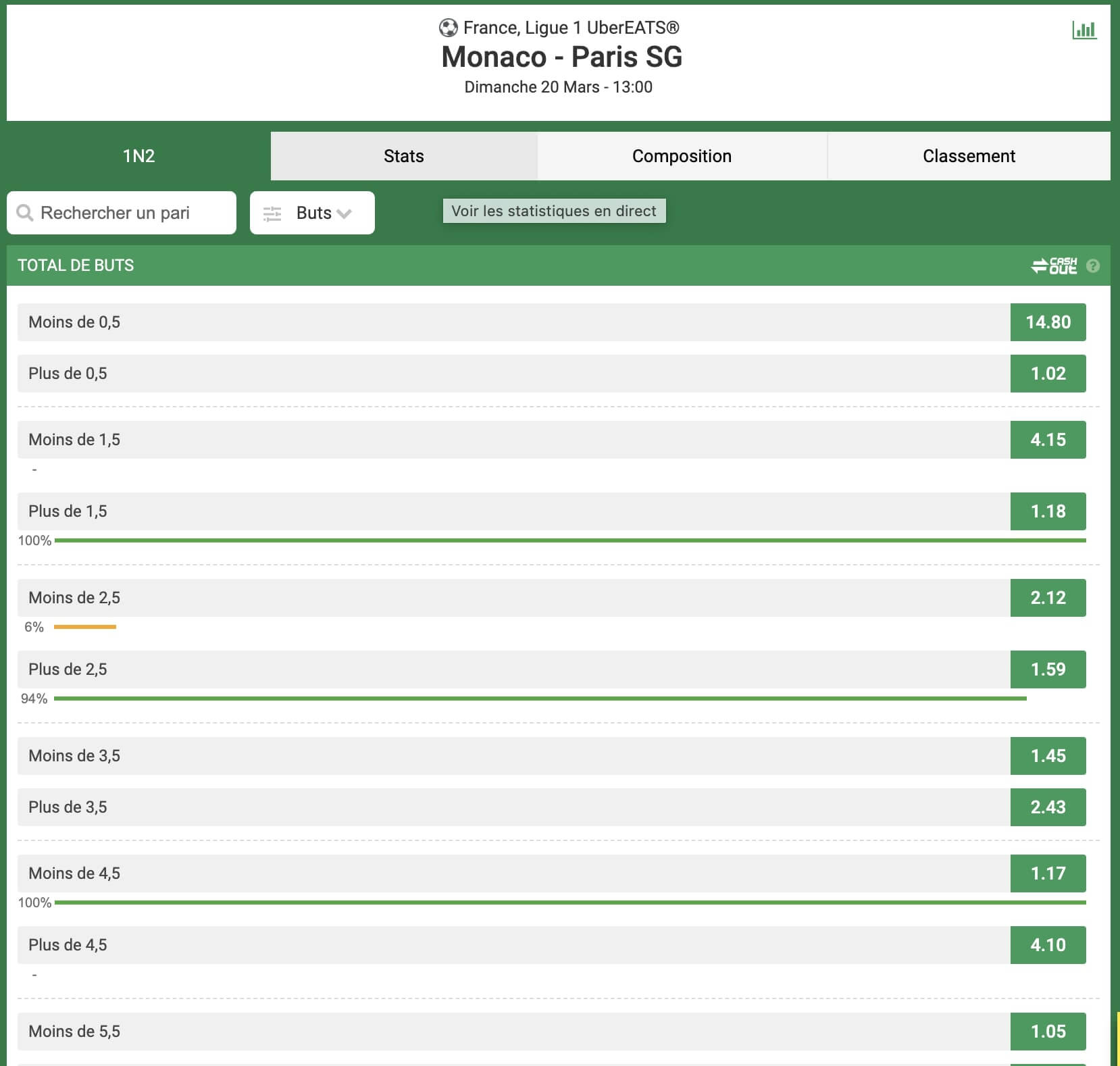Image resolution: width=1120 pixels, height=1066 pixels.
Task: Click the Cash Out icon
Action: (1054, 265)
